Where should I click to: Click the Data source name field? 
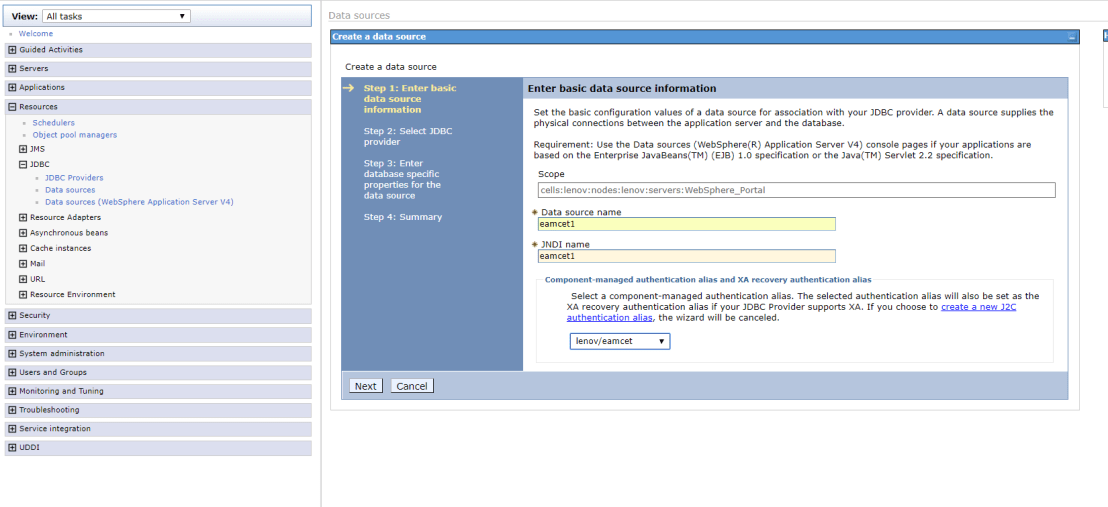coord(686,224)
